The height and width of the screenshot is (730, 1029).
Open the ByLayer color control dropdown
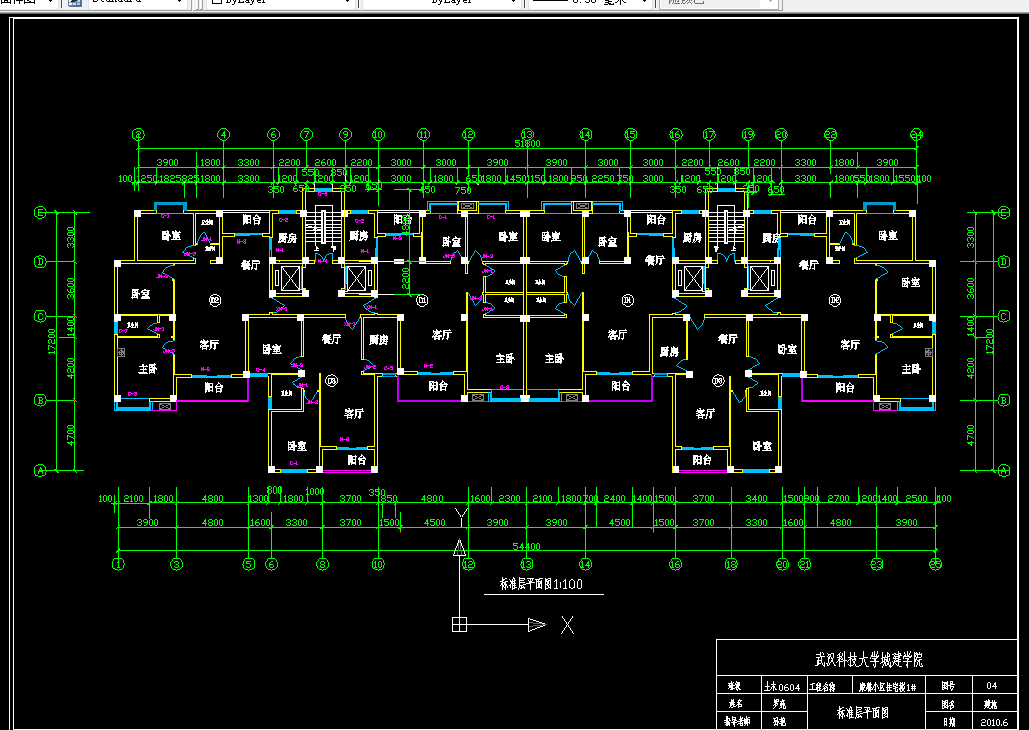282,3
